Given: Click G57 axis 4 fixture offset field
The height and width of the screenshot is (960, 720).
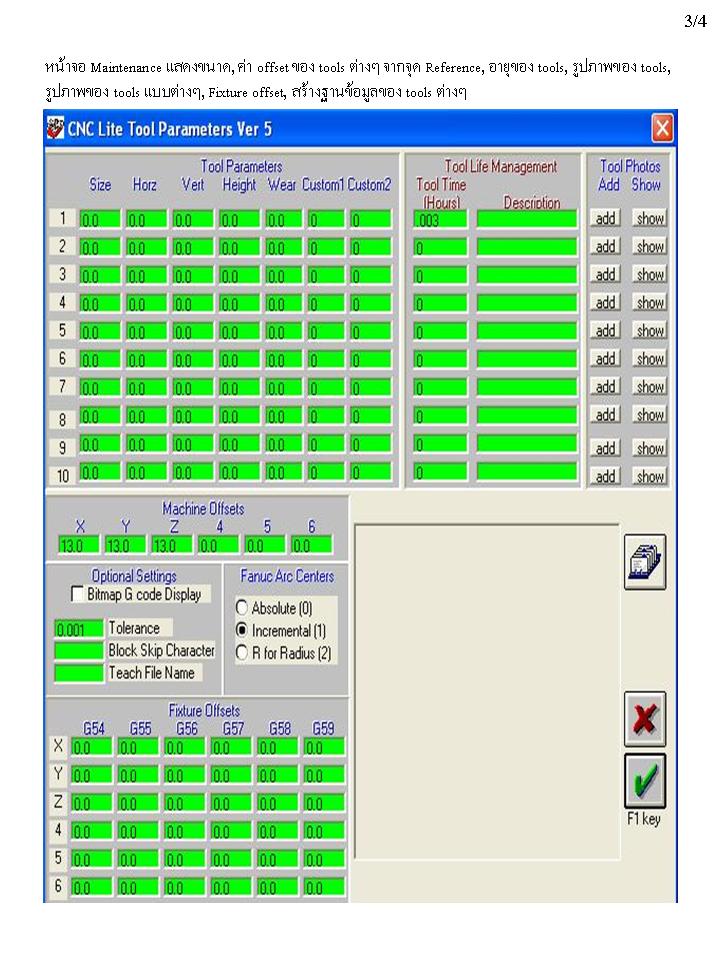Looking at the screenshot, I should click(231, 831).
